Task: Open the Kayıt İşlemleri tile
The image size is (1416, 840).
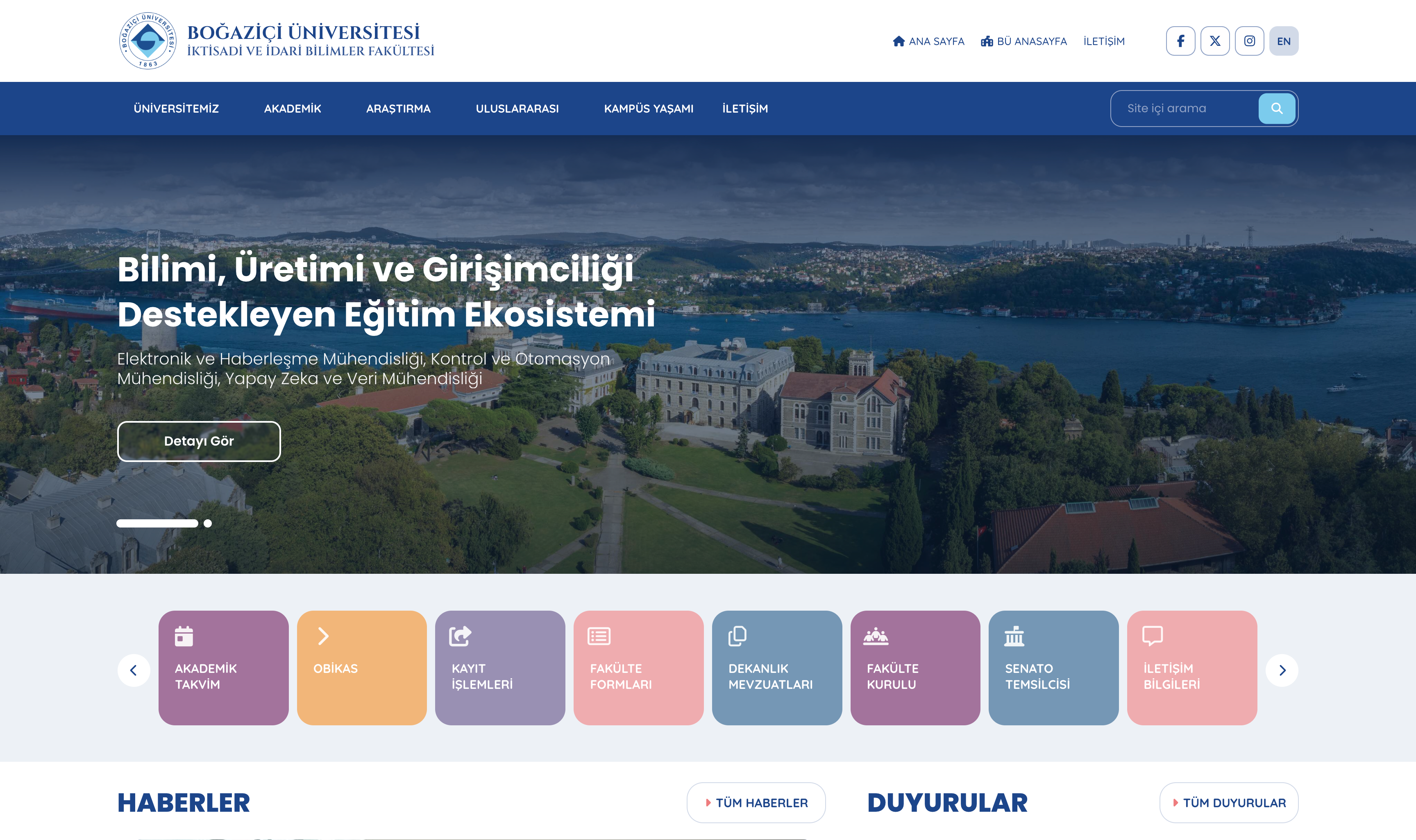Action: click(500, 667)
